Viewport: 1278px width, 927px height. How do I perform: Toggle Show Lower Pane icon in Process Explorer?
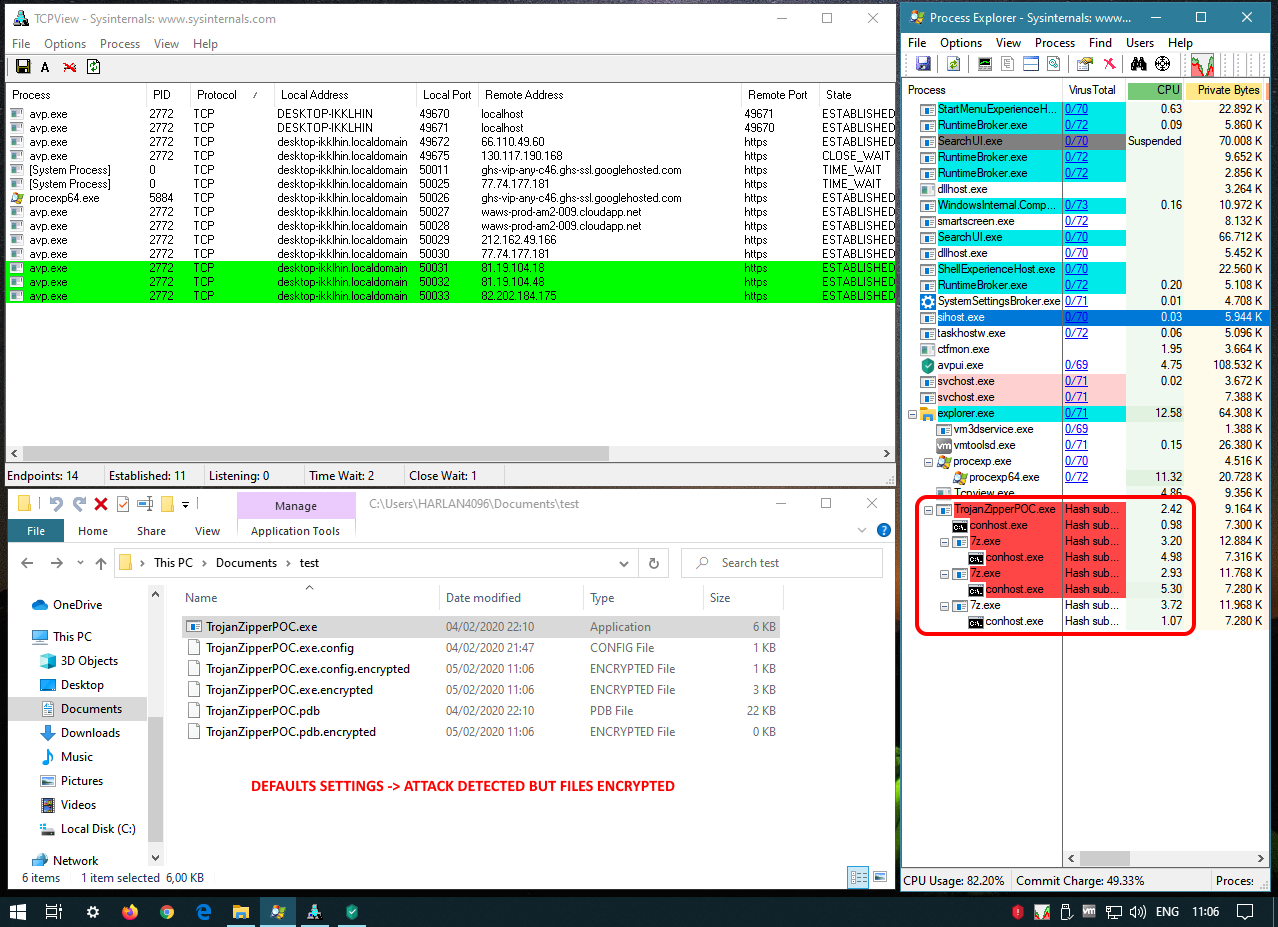click(x=1030, y=64)
